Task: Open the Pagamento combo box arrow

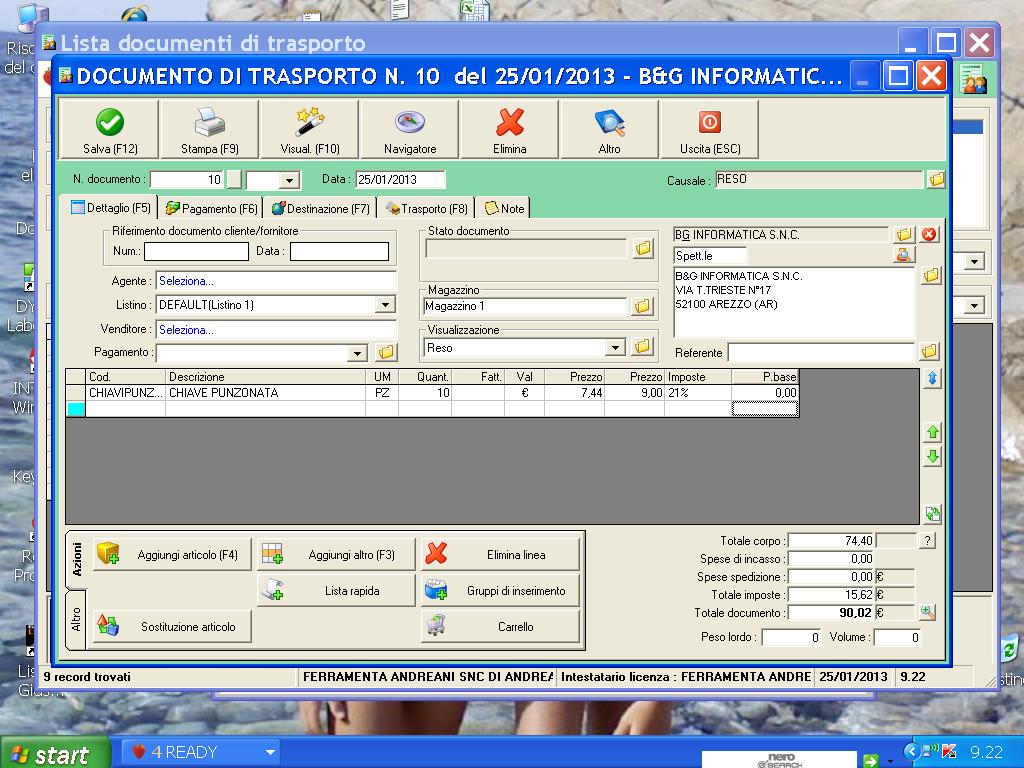Action: [x=357, y=353]
